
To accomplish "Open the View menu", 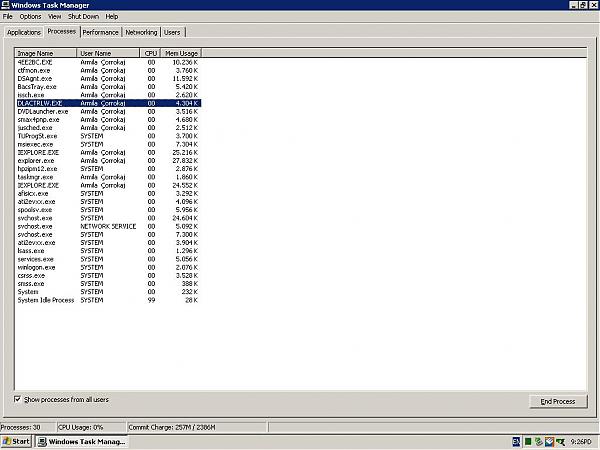I will point(54,16).
